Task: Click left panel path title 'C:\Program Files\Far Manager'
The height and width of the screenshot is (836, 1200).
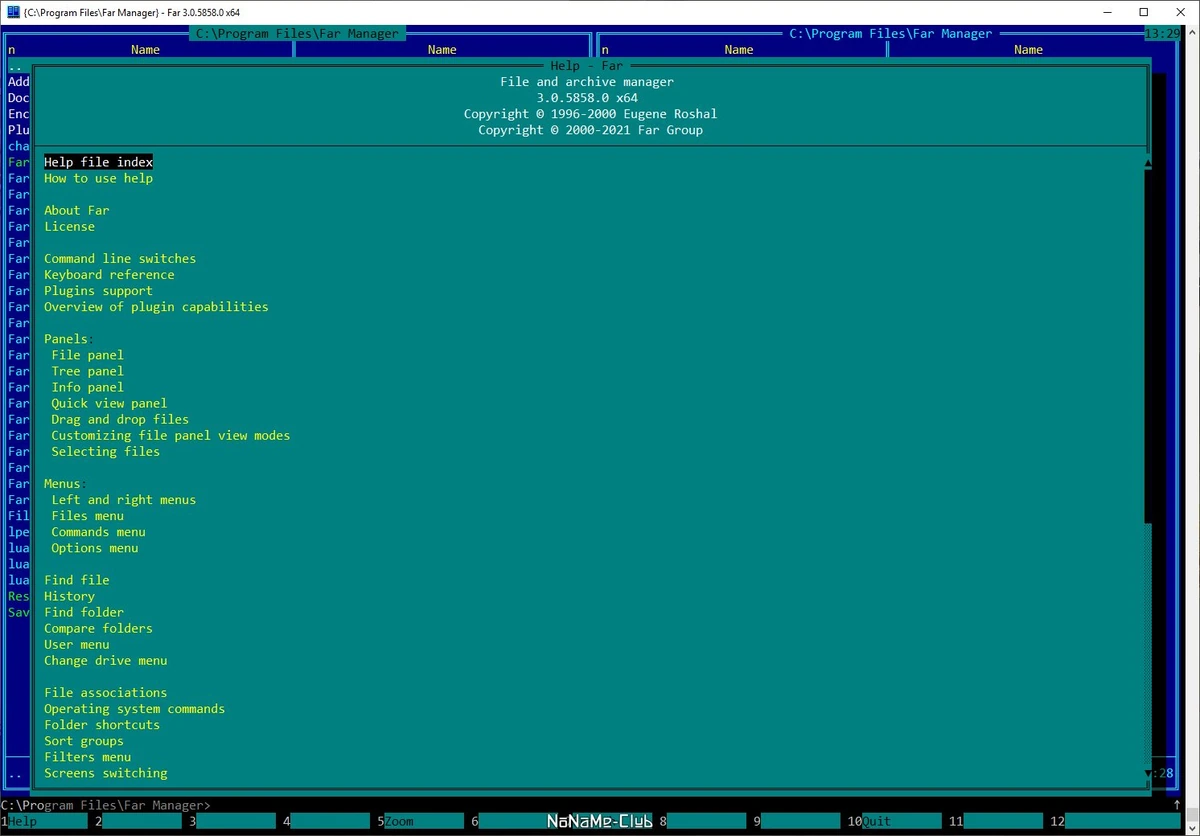Action: pyautogui.click(x=297, y=34)
